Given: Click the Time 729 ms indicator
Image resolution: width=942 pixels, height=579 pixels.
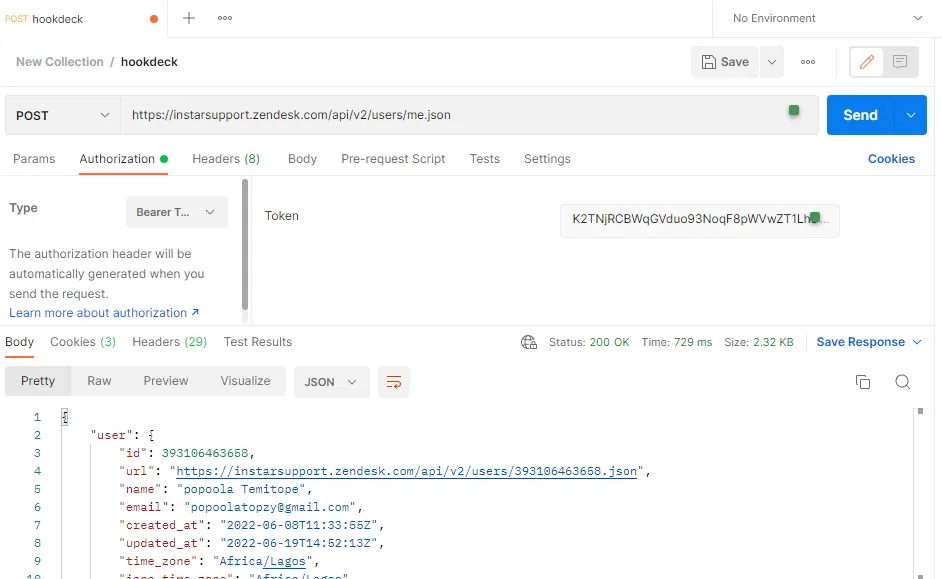Looking at the screenshot, I should 676,342.
